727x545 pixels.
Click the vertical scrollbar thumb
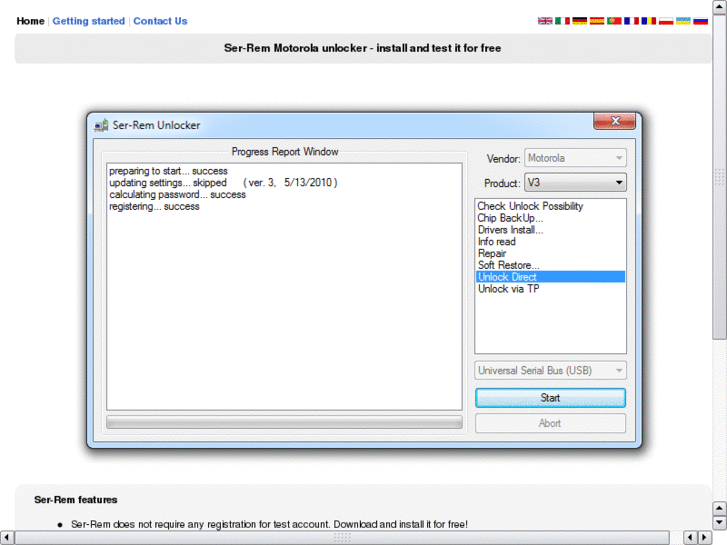(x=720, y=177)
